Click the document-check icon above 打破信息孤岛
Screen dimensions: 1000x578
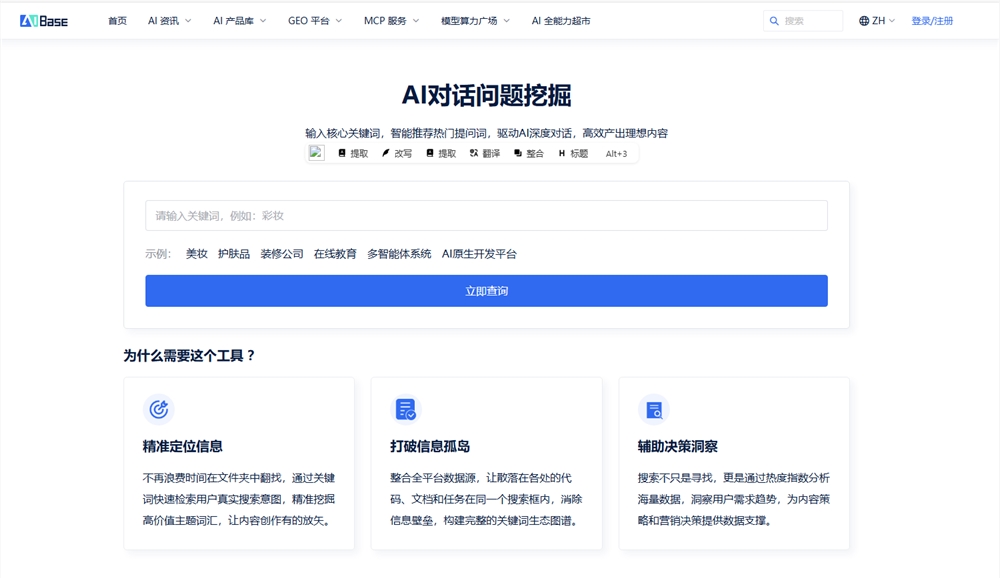406,409
